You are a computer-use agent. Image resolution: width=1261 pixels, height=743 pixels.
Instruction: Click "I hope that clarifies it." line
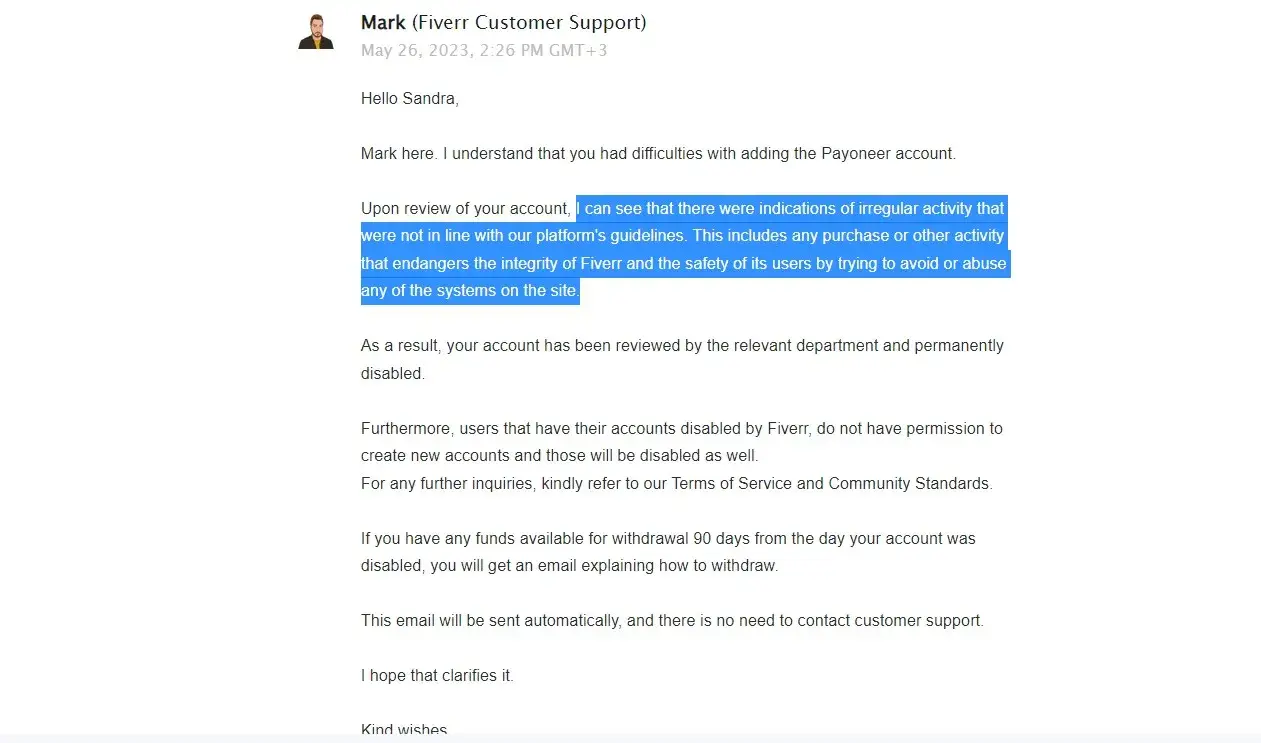coord(437,676)
